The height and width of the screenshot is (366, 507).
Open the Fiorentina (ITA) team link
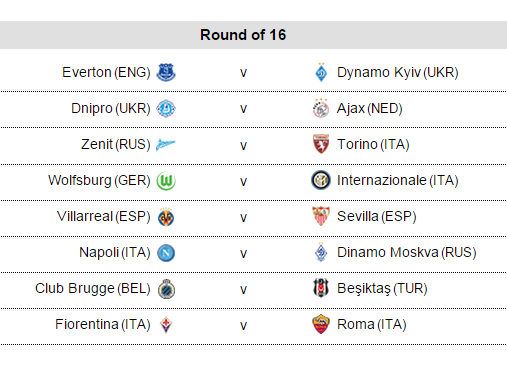pos(103,324)
